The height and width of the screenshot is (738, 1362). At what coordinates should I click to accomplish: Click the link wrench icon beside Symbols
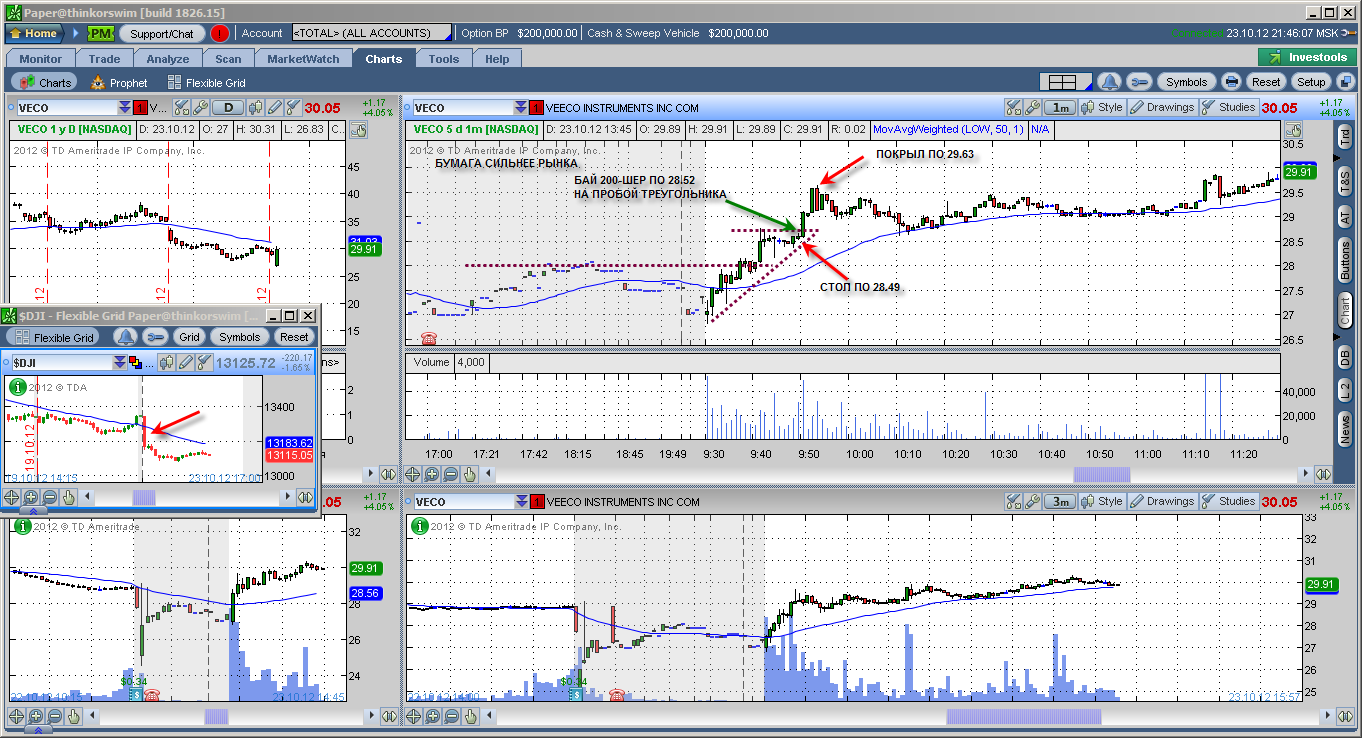(x=1138, y=82)
